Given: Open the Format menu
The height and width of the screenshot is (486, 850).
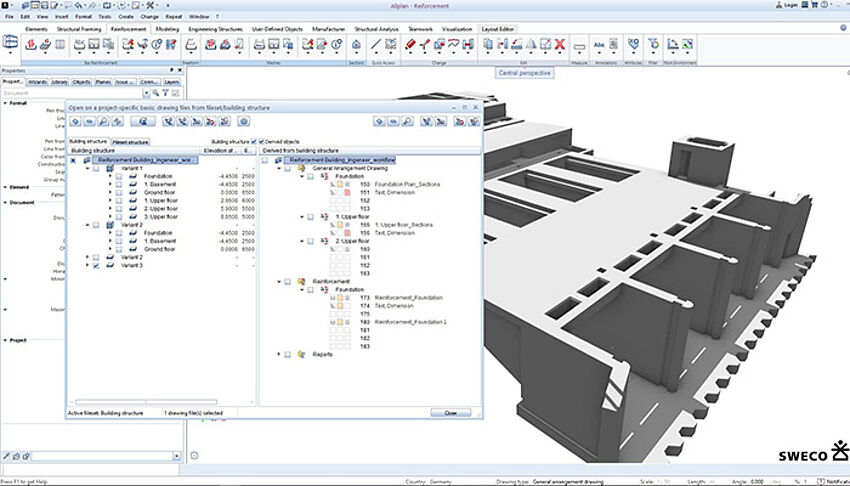Looking at the screenshot, I should pyautogui.click(x=84, y=17).
